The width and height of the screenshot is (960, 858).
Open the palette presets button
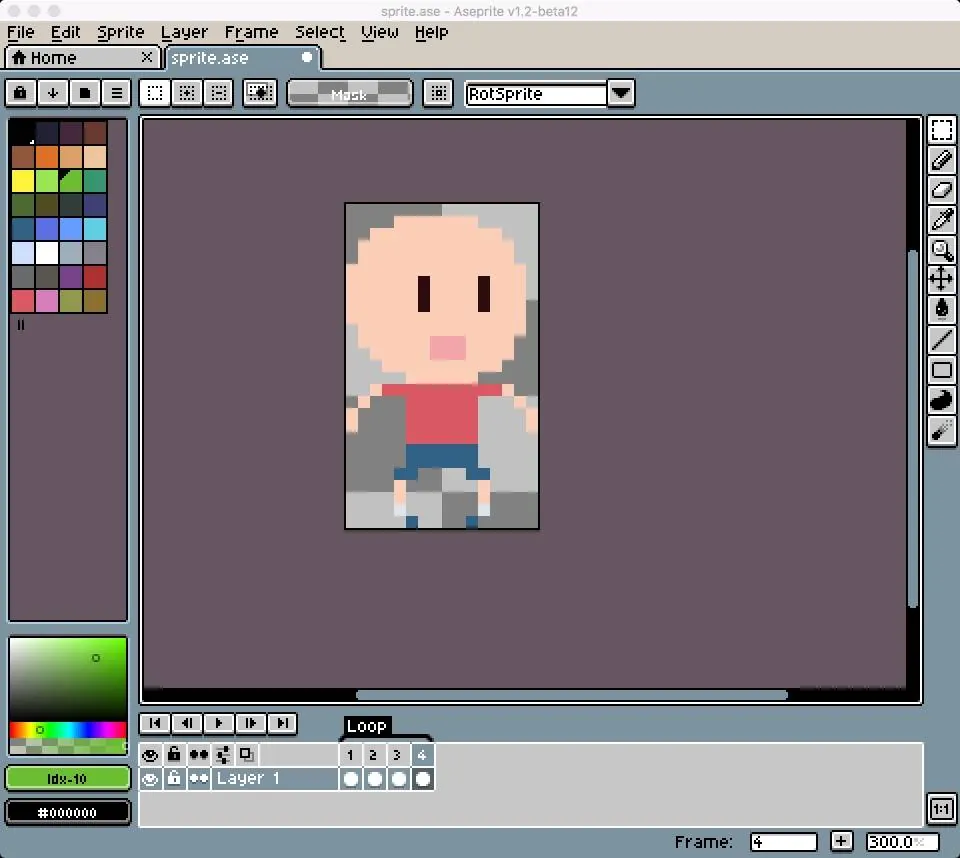(x=84, y=93)
